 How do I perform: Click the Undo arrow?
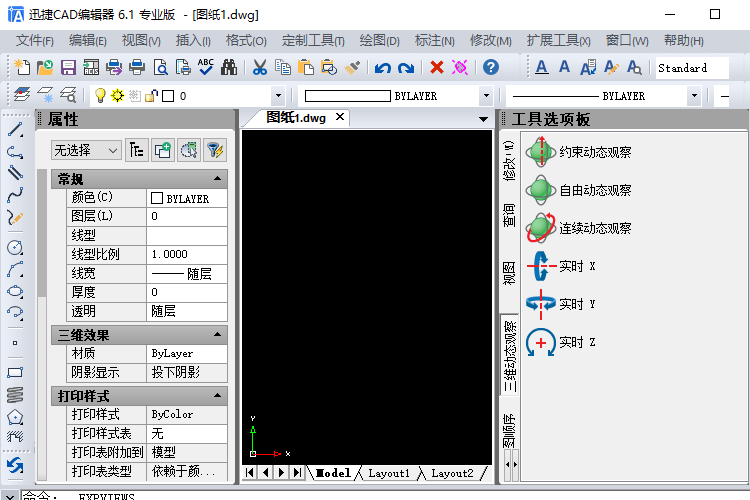[x=382, y=67]
